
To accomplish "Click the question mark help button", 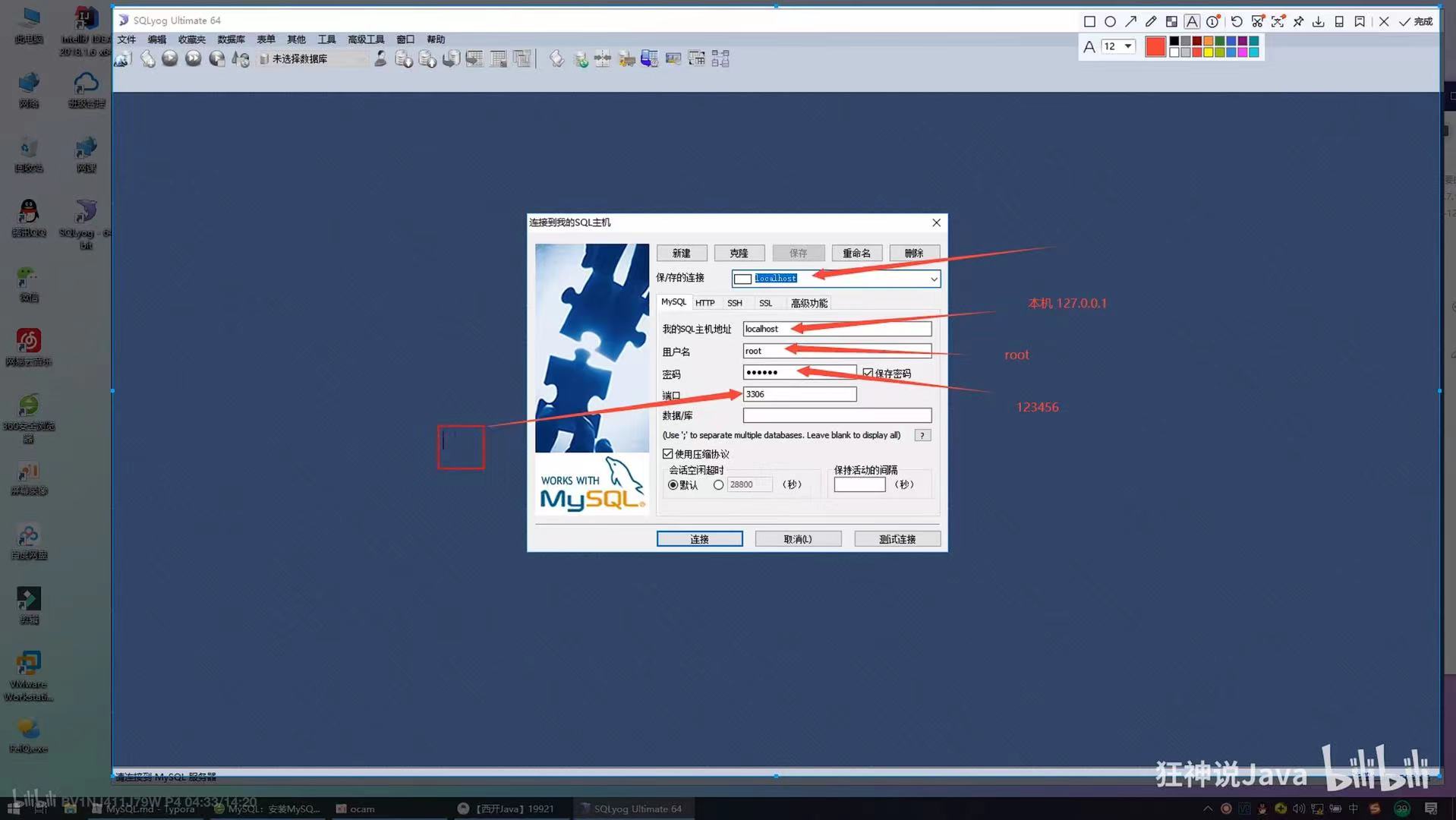I will click(922, 435).
